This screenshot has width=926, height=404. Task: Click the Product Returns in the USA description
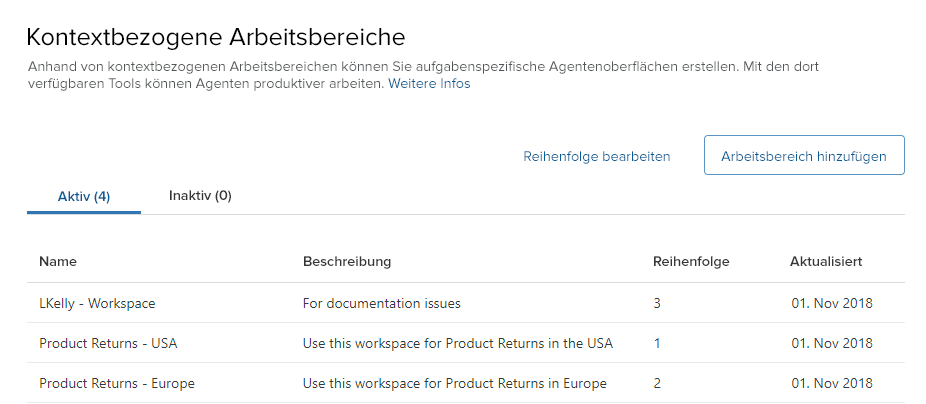[457, 343]
